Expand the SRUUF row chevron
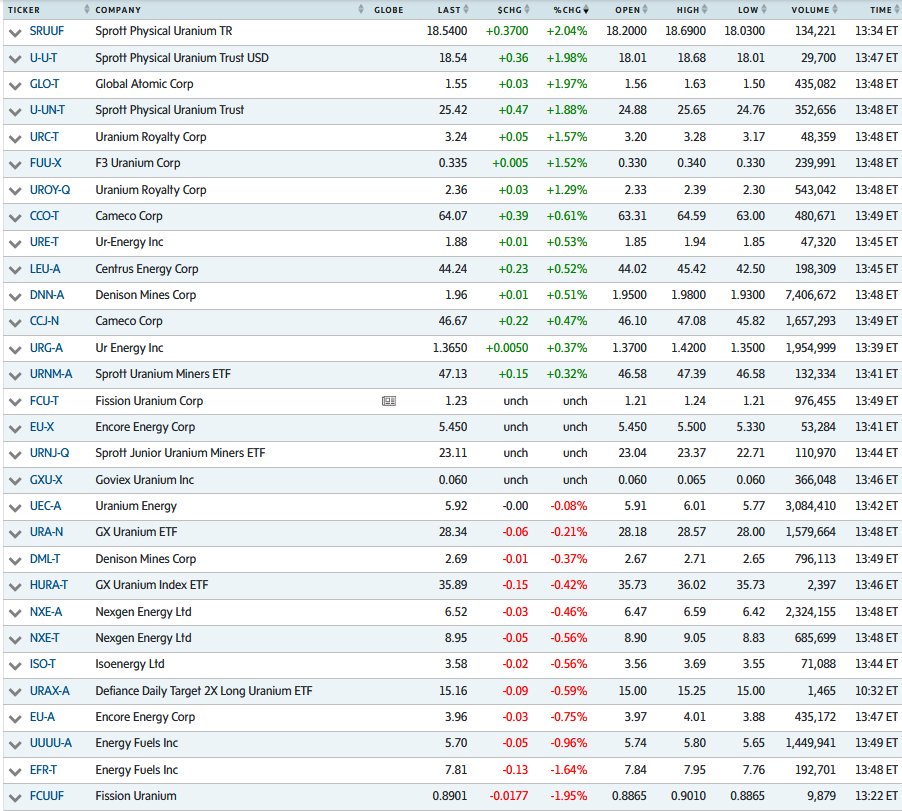The width and height of the screenshot is (902, 811). (15, 33)
